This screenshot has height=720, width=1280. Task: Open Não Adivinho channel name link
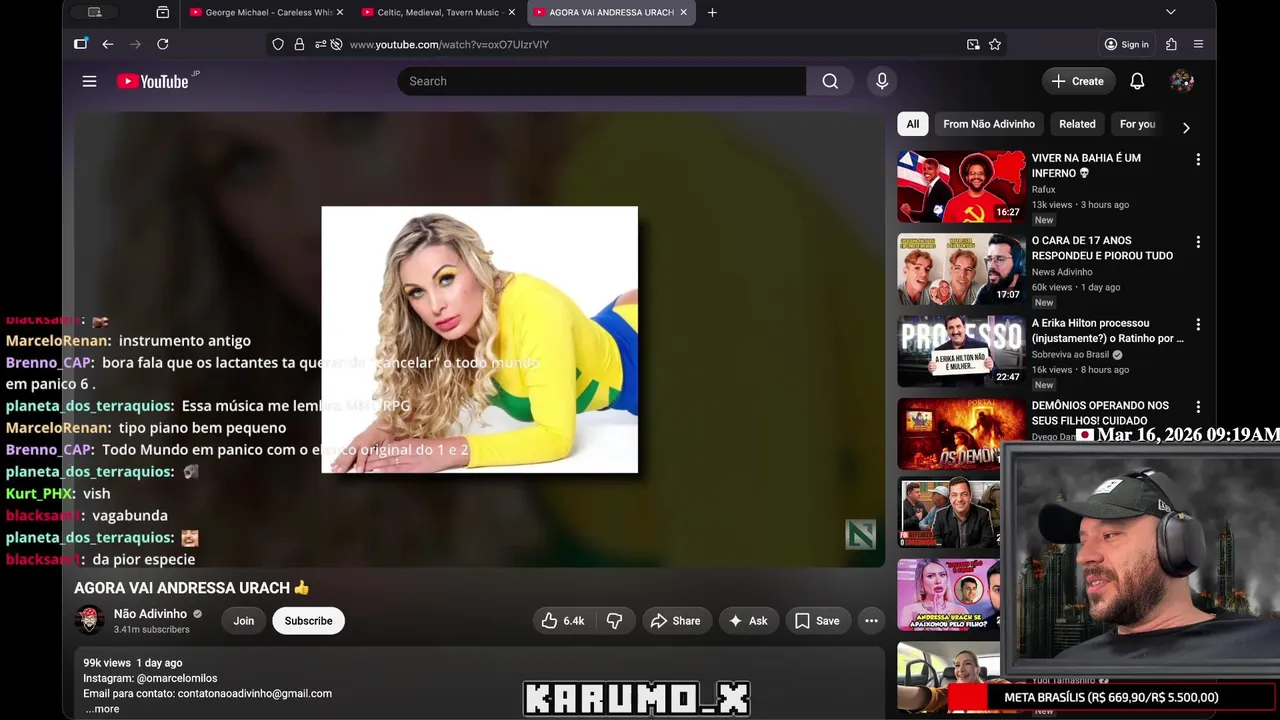click(150, 614)
